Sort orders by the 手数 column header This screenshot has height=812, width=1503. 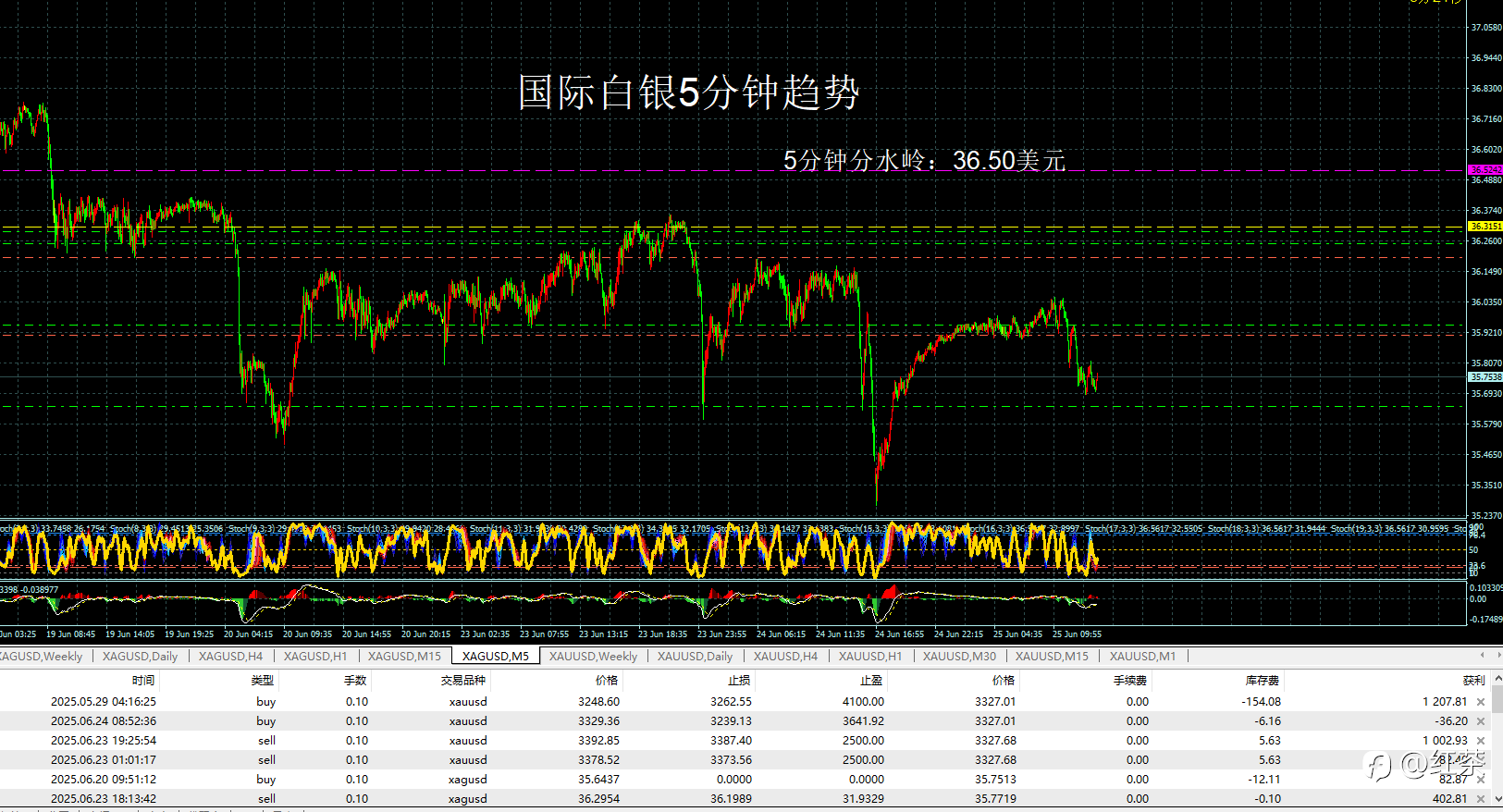(x=355, y=681)
